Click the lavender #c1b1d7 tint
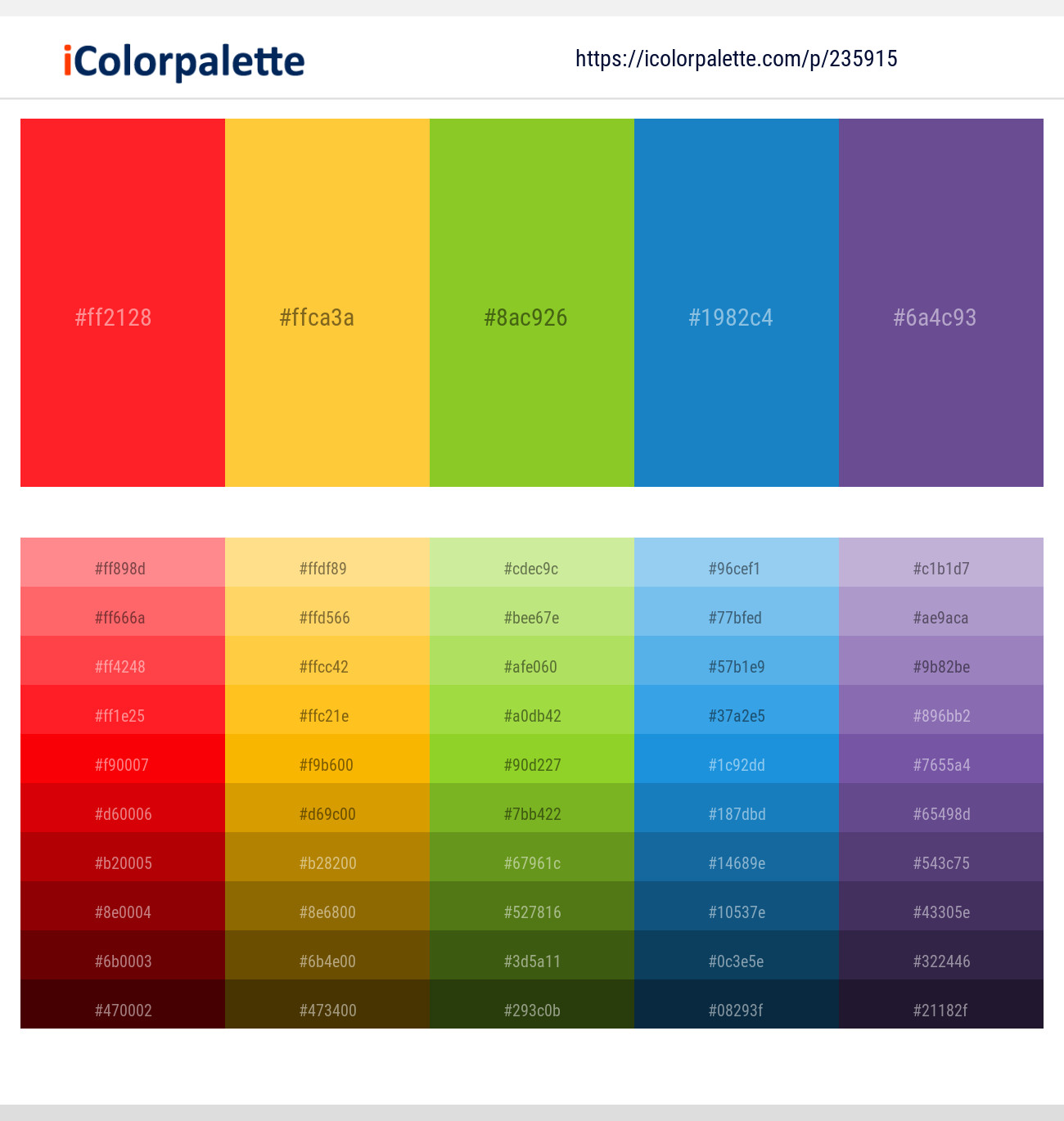1064x1121 pixels. coord(941,562)
